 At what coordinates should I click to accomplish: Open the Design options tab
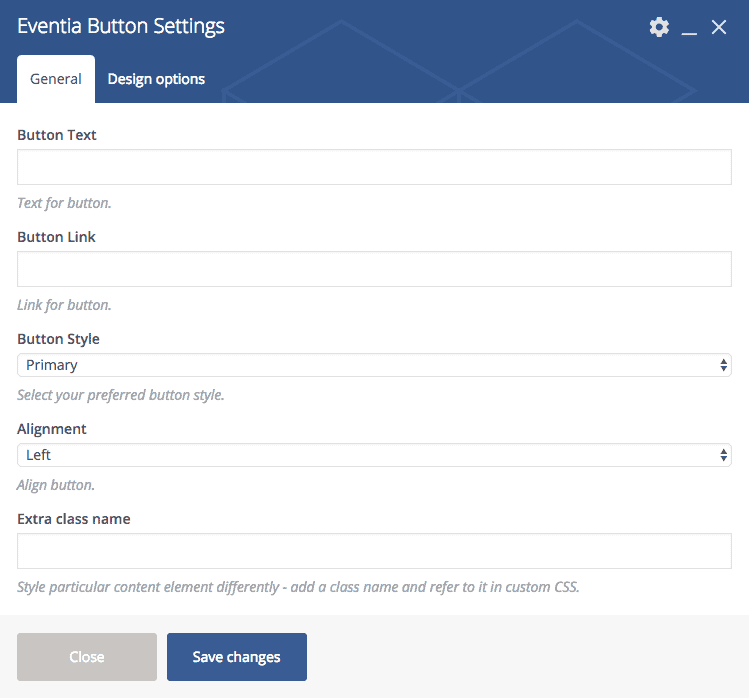tap(156, 79)
